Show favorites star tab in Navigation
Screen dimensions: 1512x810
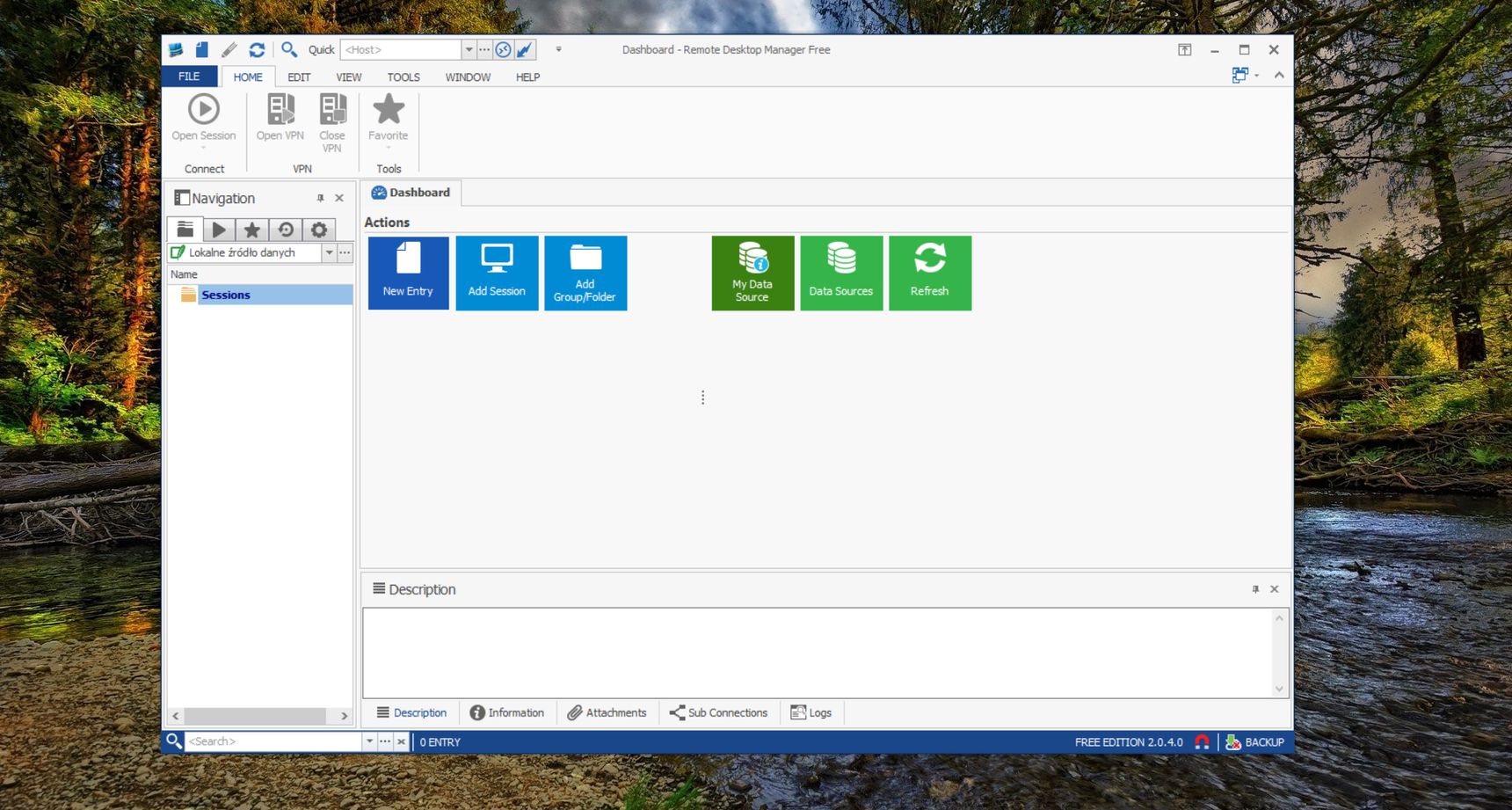tap(252, 230)
